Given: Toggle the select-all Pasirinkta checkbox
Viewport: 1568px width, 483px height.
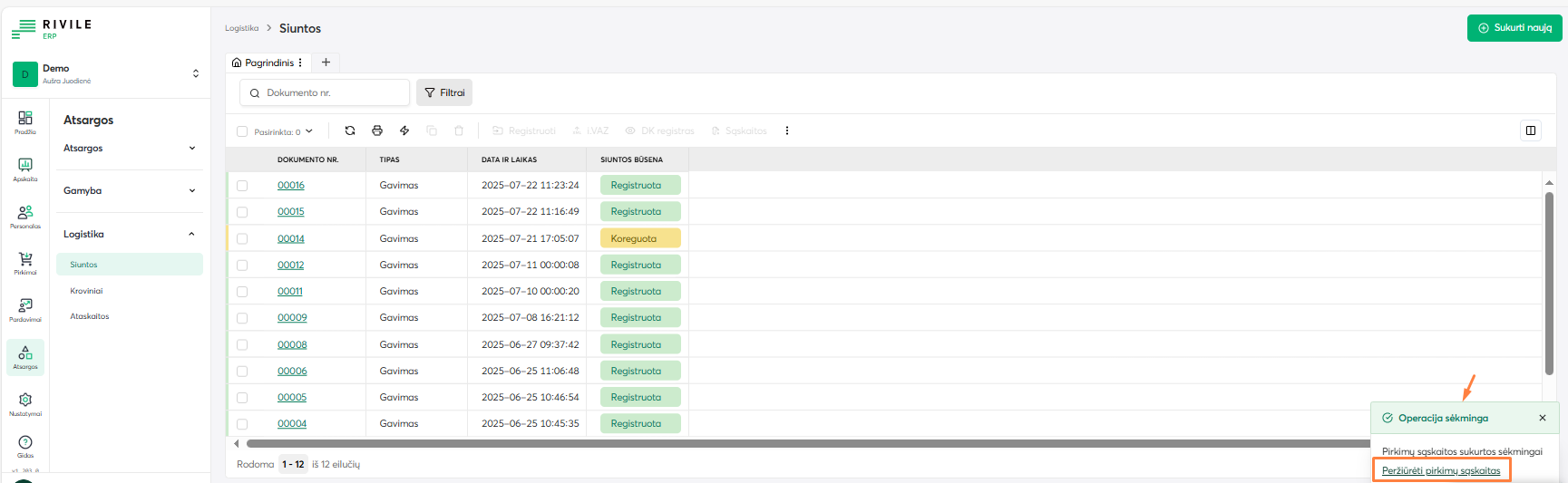Looking at the screenshot, I should (x=242, y=131).
